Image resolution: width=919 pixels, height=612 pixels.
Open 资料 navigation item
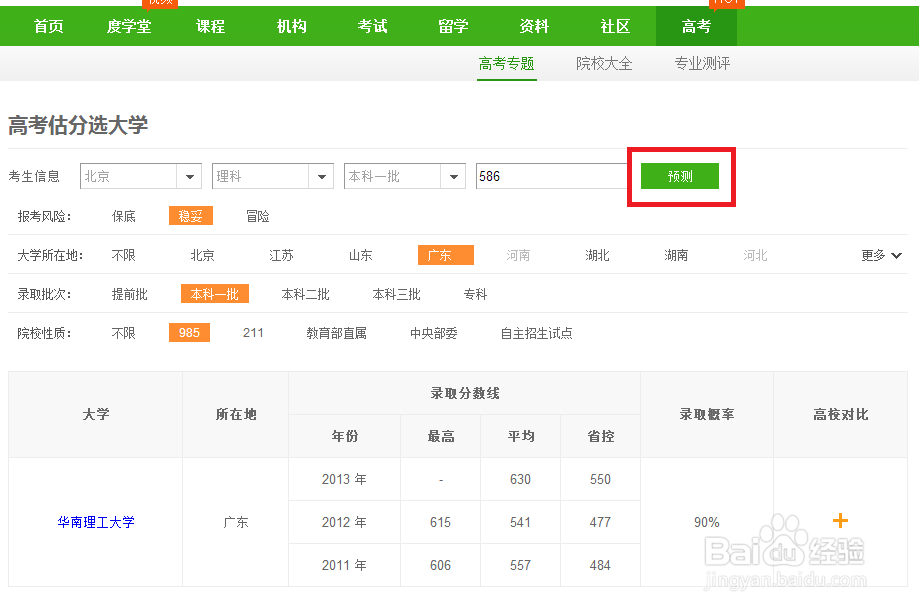click(534, 26)
